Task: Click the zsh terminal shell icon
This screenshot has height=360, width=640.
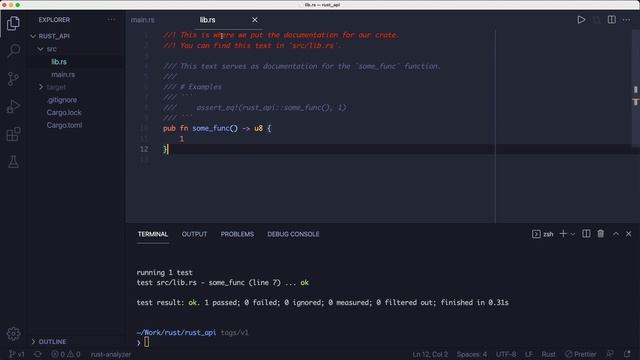Action: [x=536, y=234]
